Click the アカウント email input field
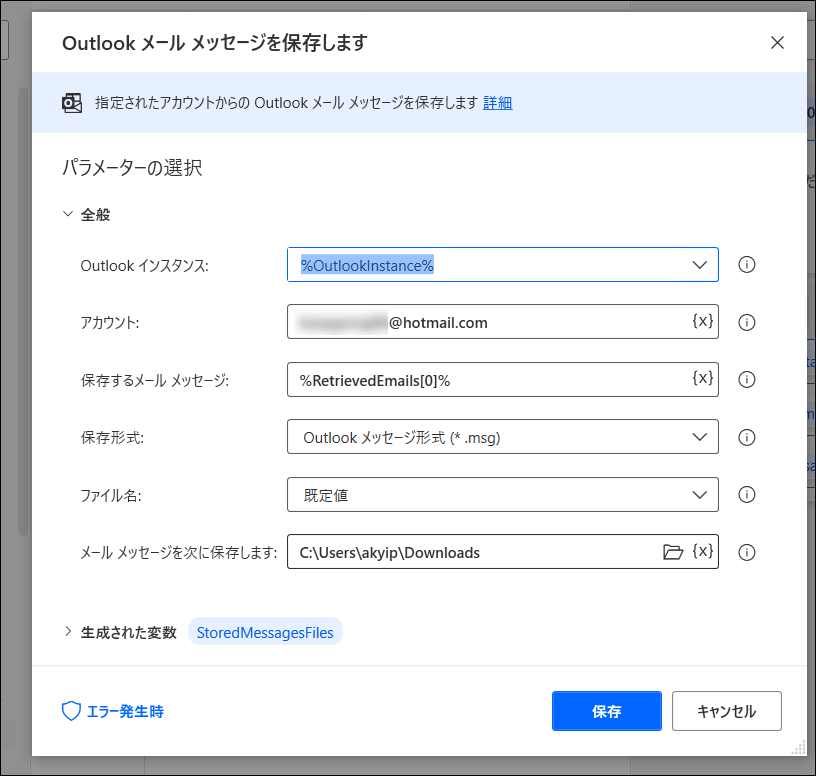This screenshot has height=776, width=816. tap(503, 322)
